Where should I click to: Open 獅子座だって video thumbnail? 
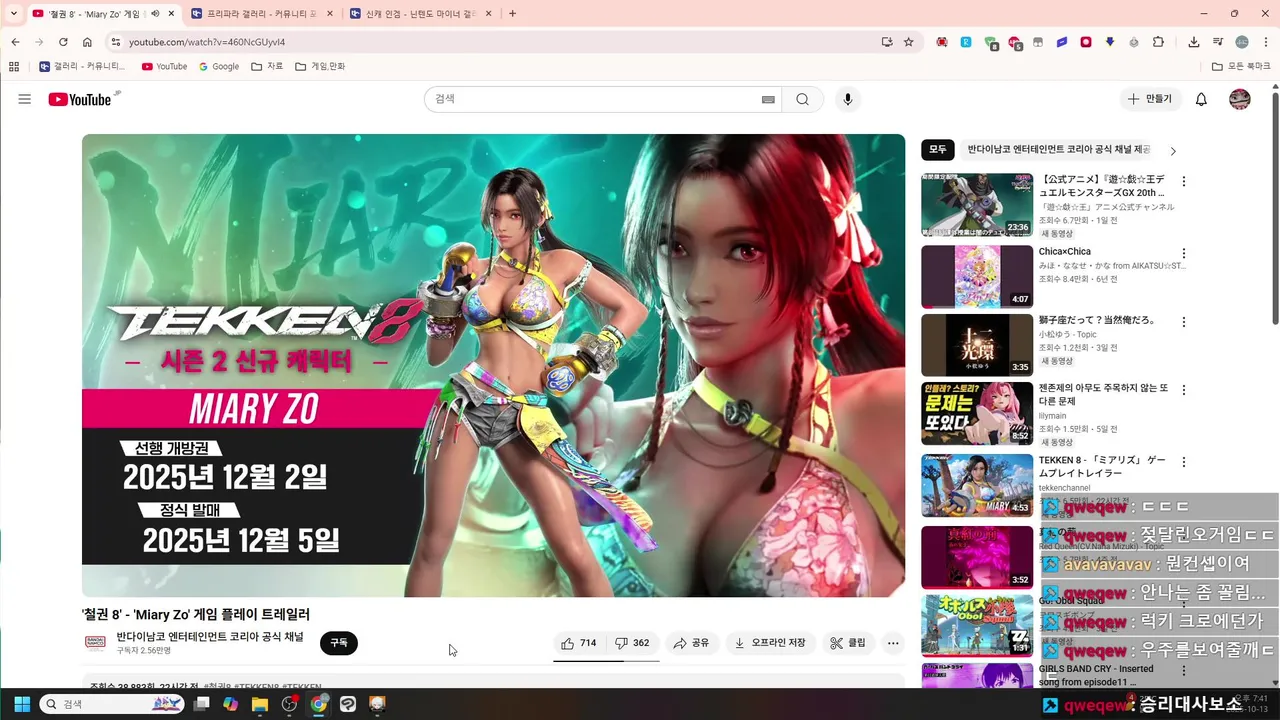[977, 345]
